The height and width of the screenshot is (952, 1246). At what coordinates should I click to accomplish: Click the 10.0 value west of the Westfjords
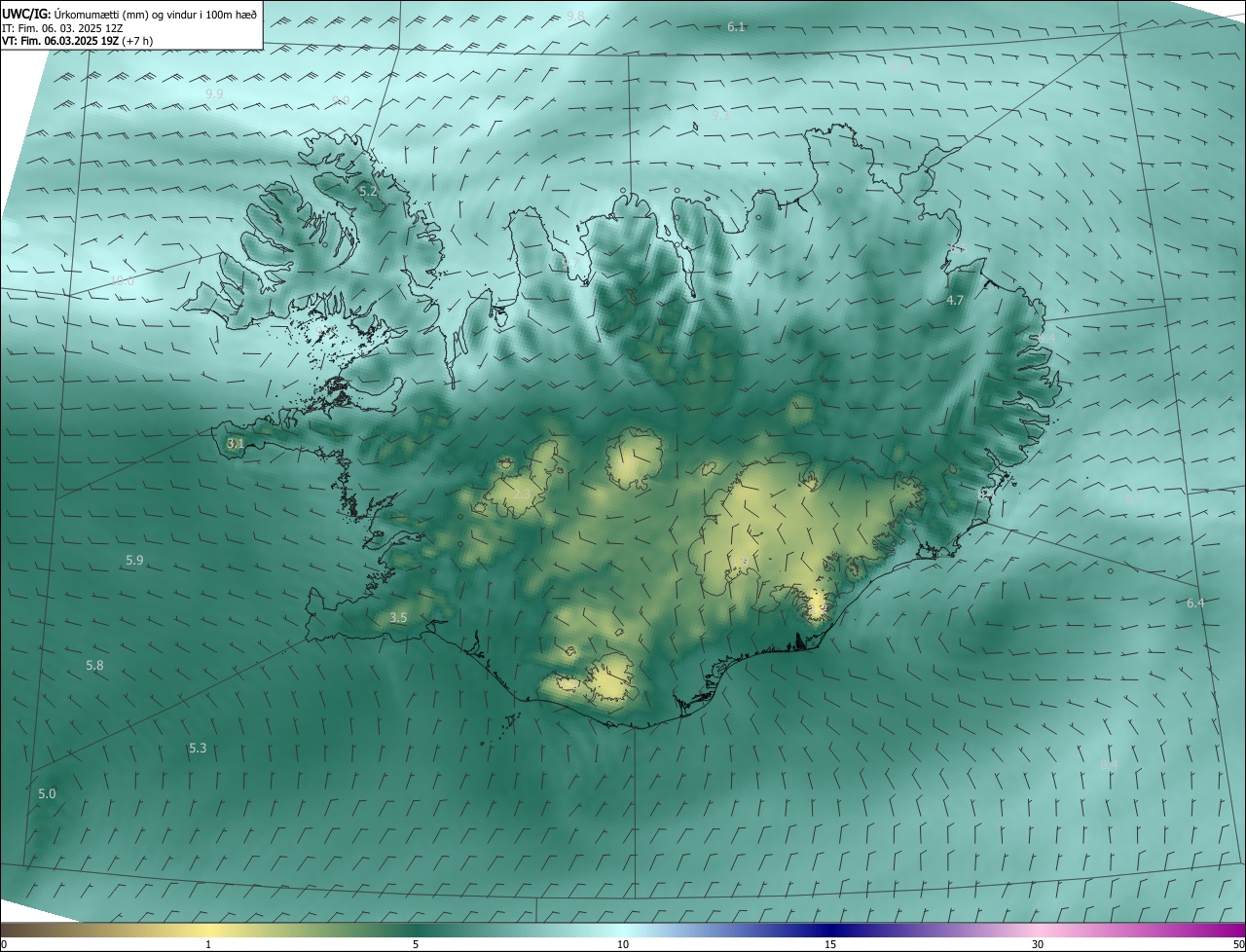tap(122, 280)
